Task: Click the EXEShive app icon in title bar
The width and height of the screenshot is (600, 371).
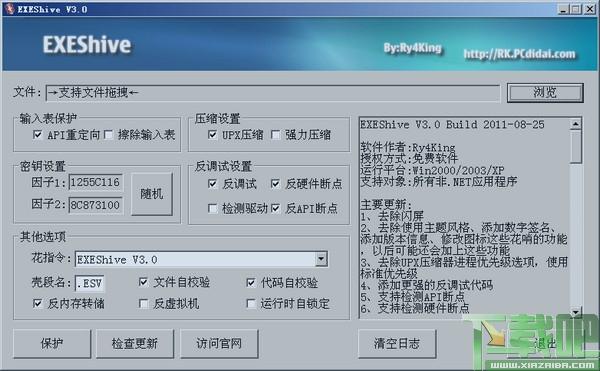Action: [10, 8]
